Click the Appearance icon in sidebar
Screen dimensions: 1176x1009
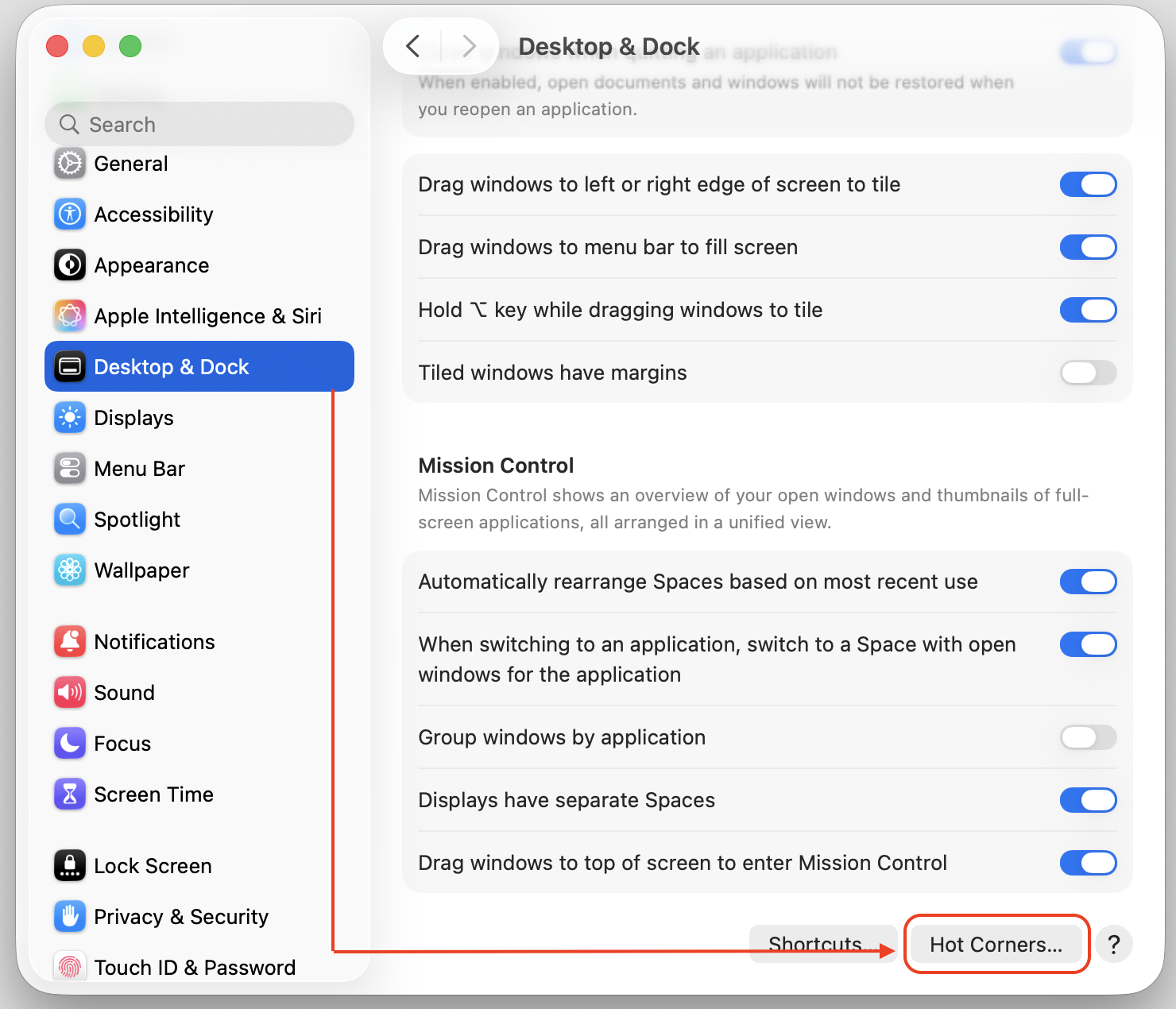pyautogui.click(x=70, y=265)
